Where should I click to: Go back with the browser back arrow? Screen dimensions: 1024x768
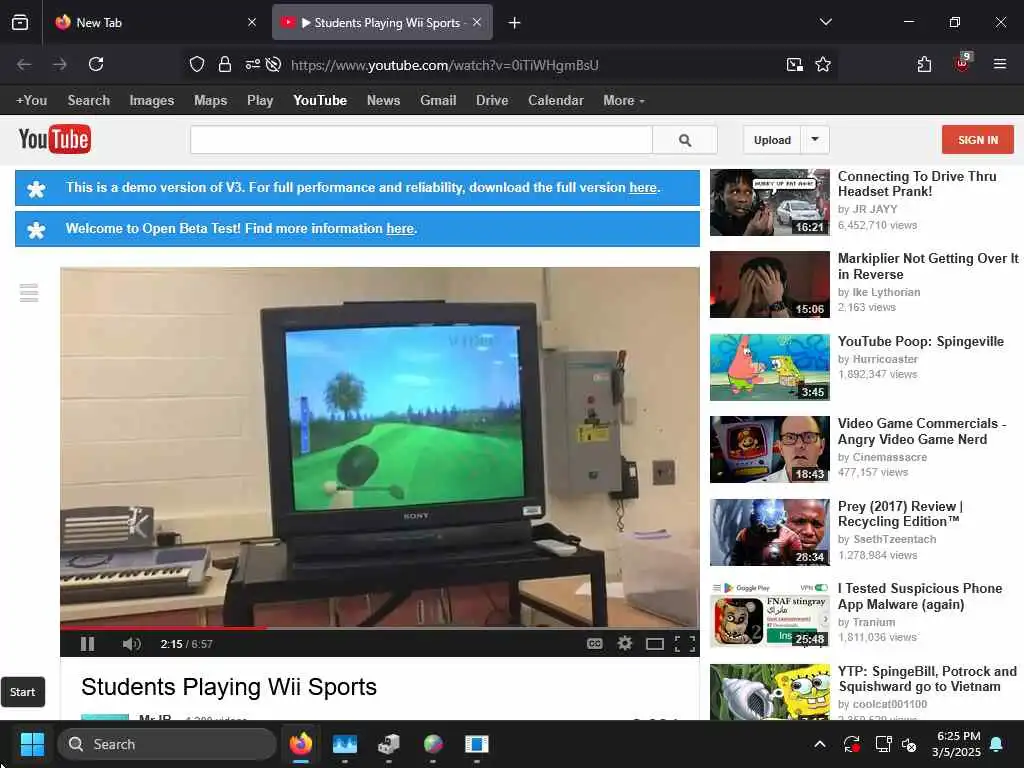click(24, 64)
